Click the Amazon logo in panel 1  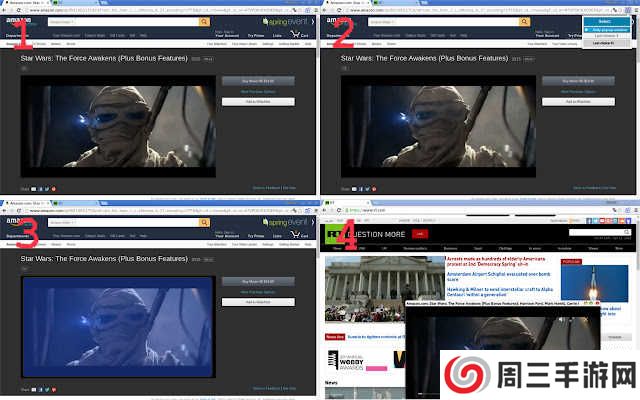(24, 20)
